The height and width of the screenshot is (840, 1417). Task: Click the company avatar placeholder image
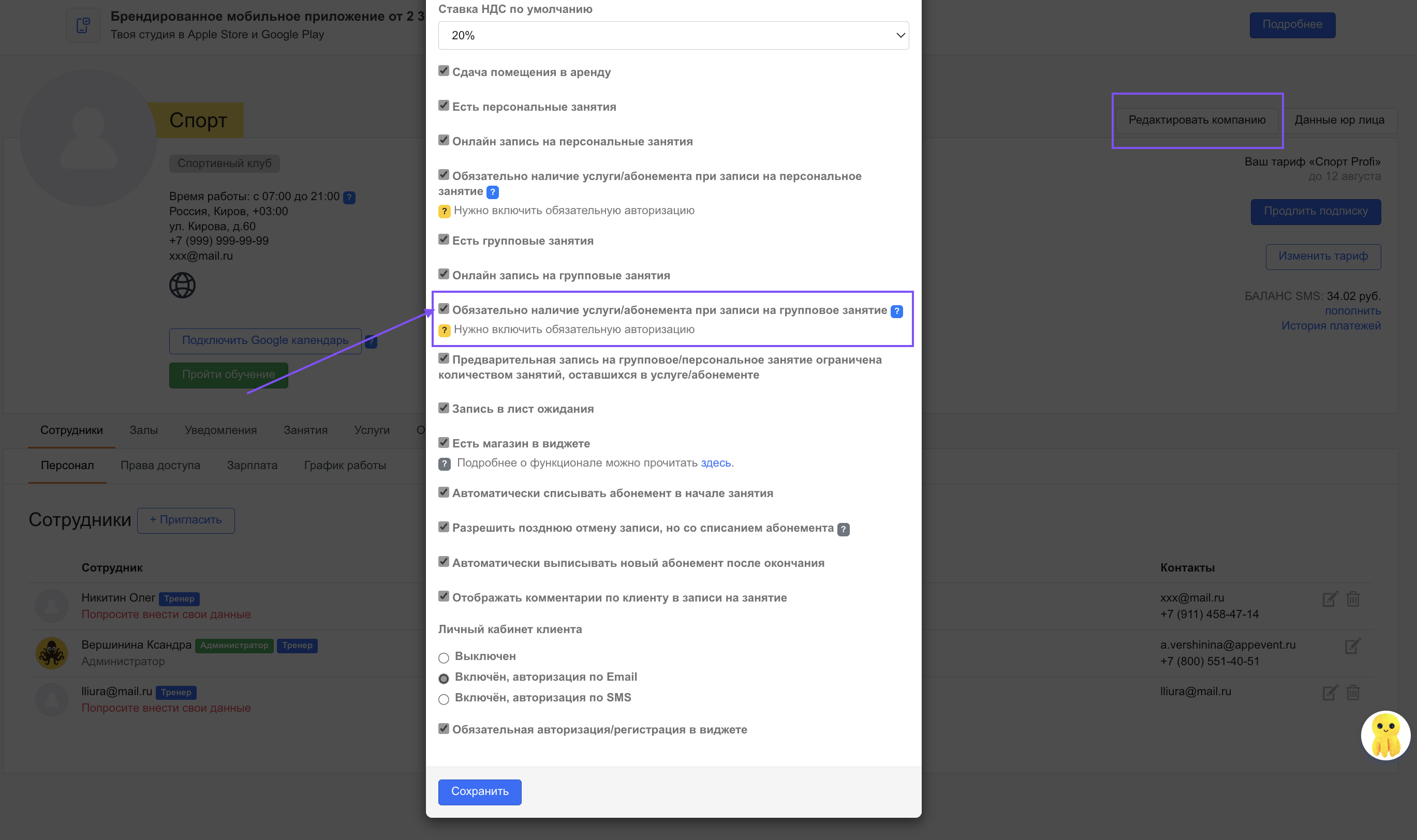[x=88, y=138]
